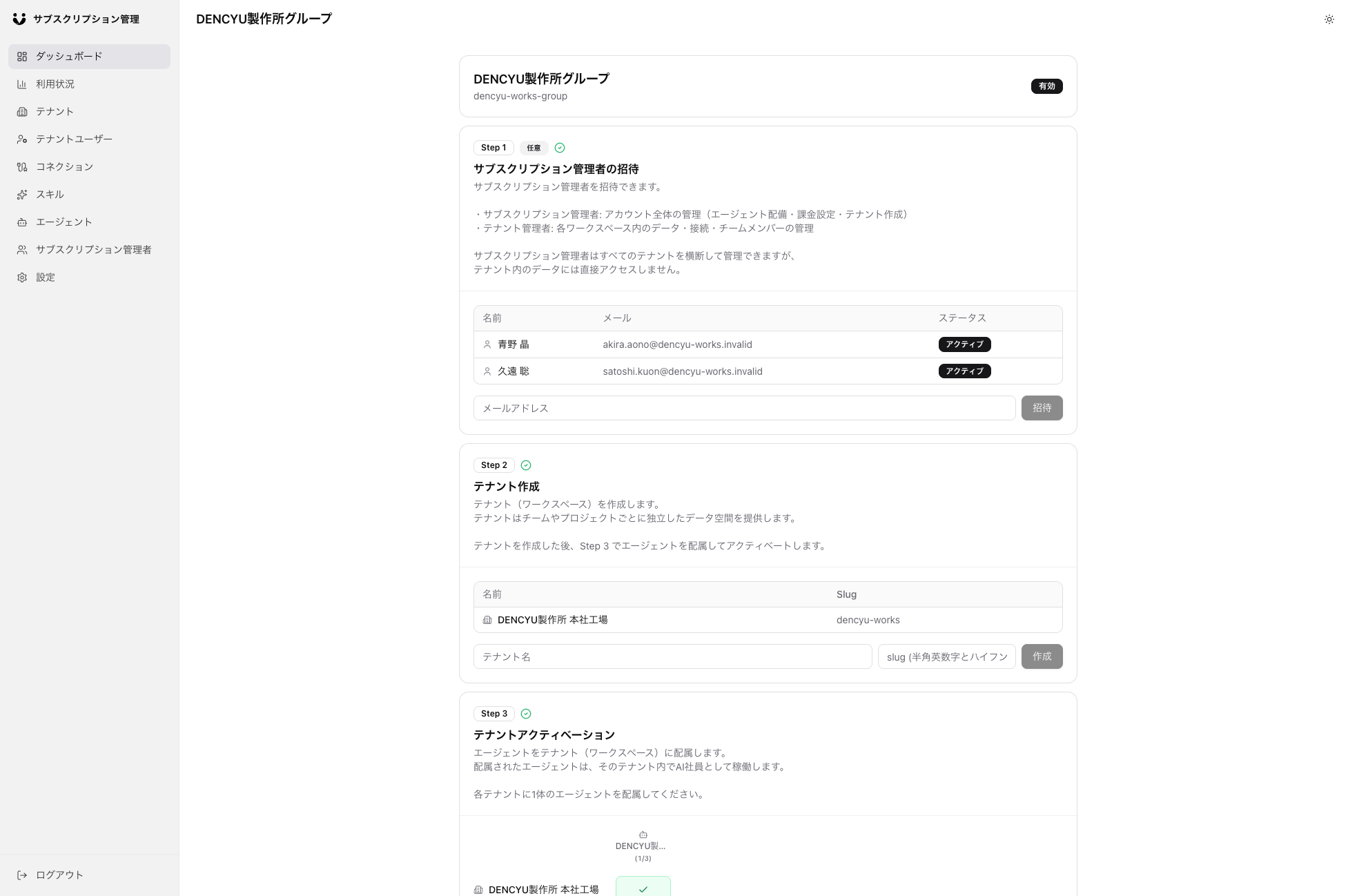Open 利用状況 page
The width and height of the screenshot is (1357, 896).
click(x=89, y=84)
